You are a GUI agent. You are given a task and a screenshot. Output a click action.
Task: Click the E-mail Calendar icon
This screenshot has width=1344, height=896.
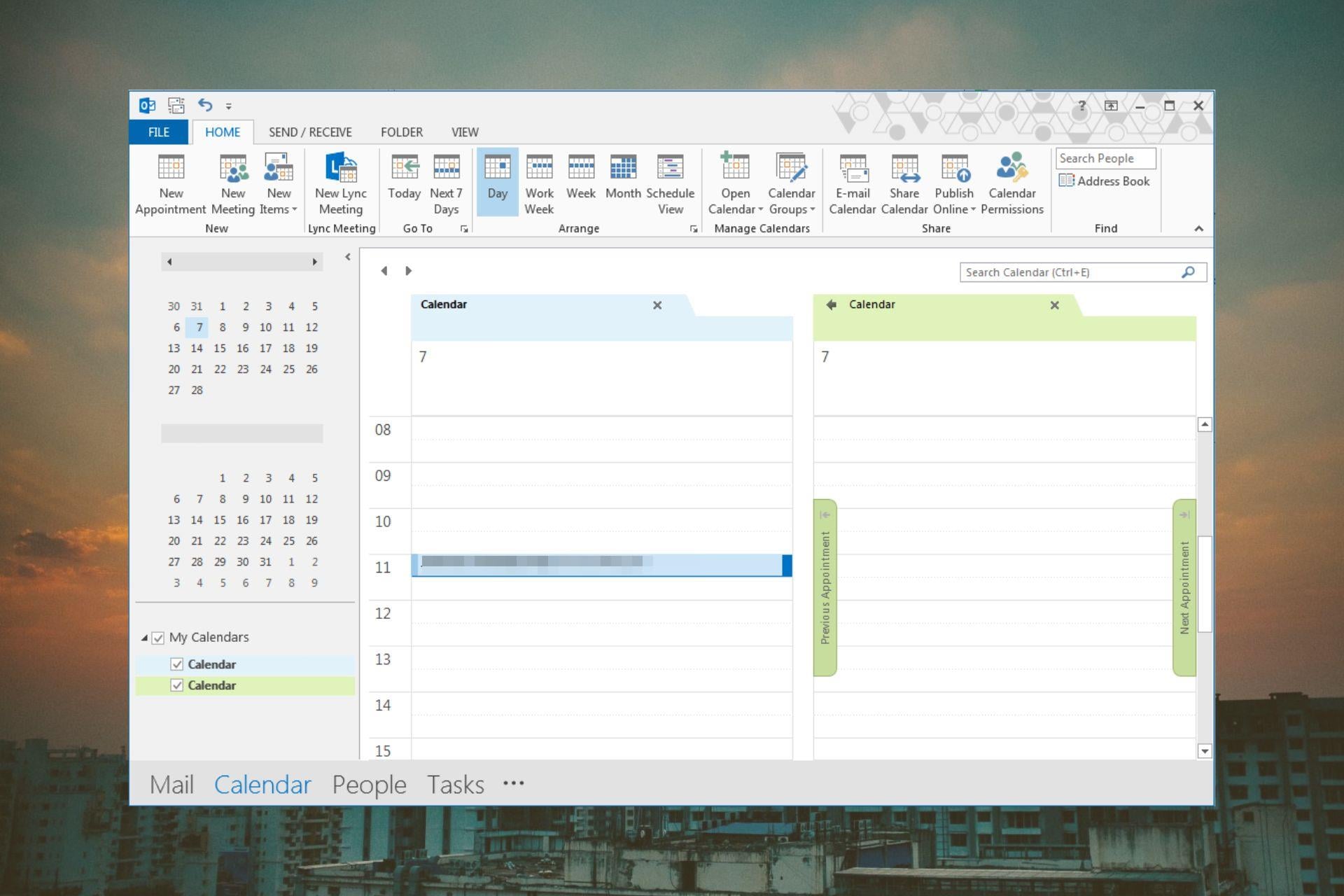853,168
